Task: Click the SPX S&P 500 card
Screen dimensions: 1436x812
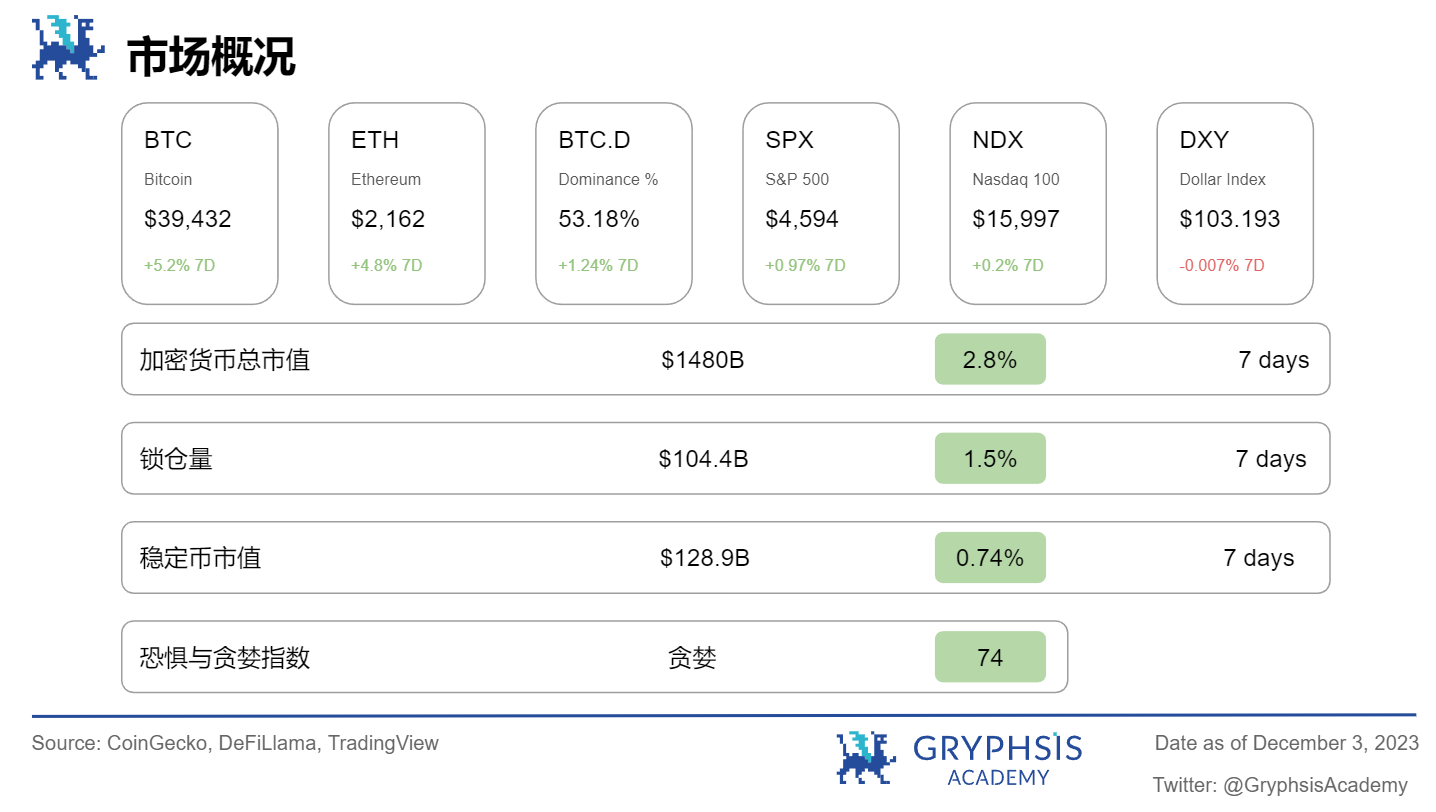Action: click(820, 203)
